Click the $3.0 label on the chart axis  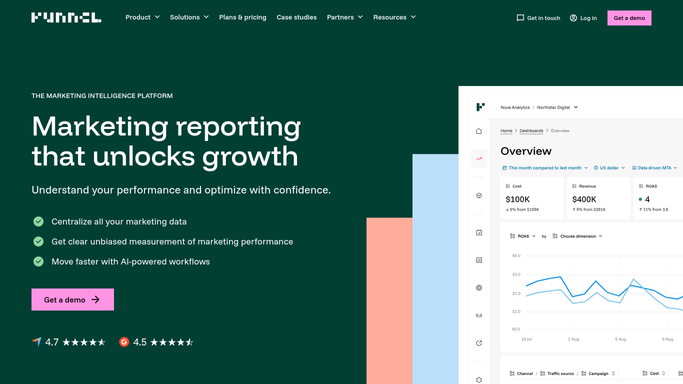[x=516, y=274]
